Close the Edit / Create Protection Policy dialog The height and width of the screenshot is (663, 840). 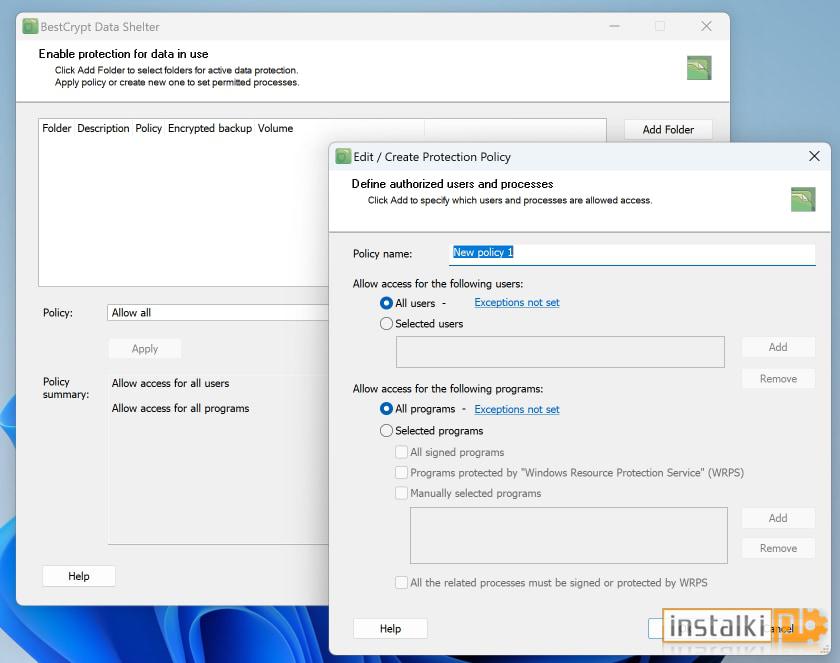coord(814,156)
